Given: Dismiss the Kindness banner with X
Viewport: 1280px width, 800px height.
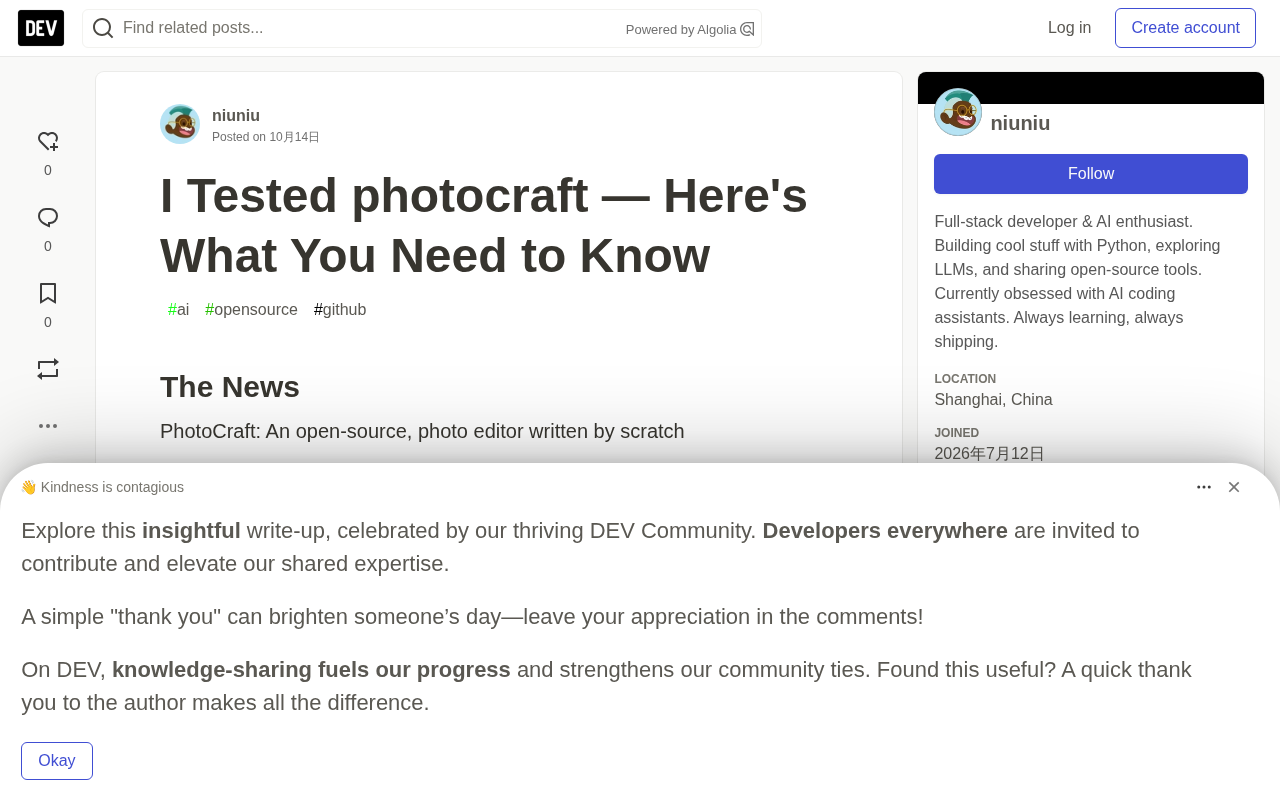Looking at the screenshot, I should click(1234, 487).
